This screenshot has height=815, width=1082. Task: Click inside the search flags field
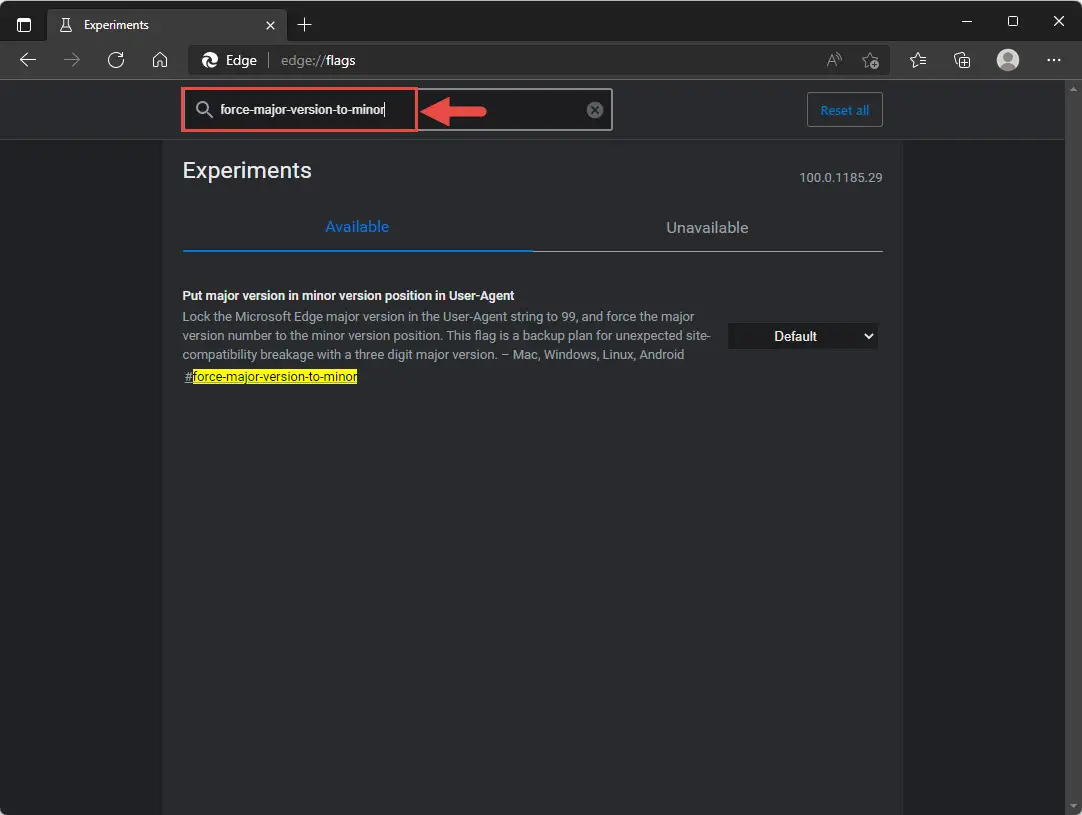397,110
